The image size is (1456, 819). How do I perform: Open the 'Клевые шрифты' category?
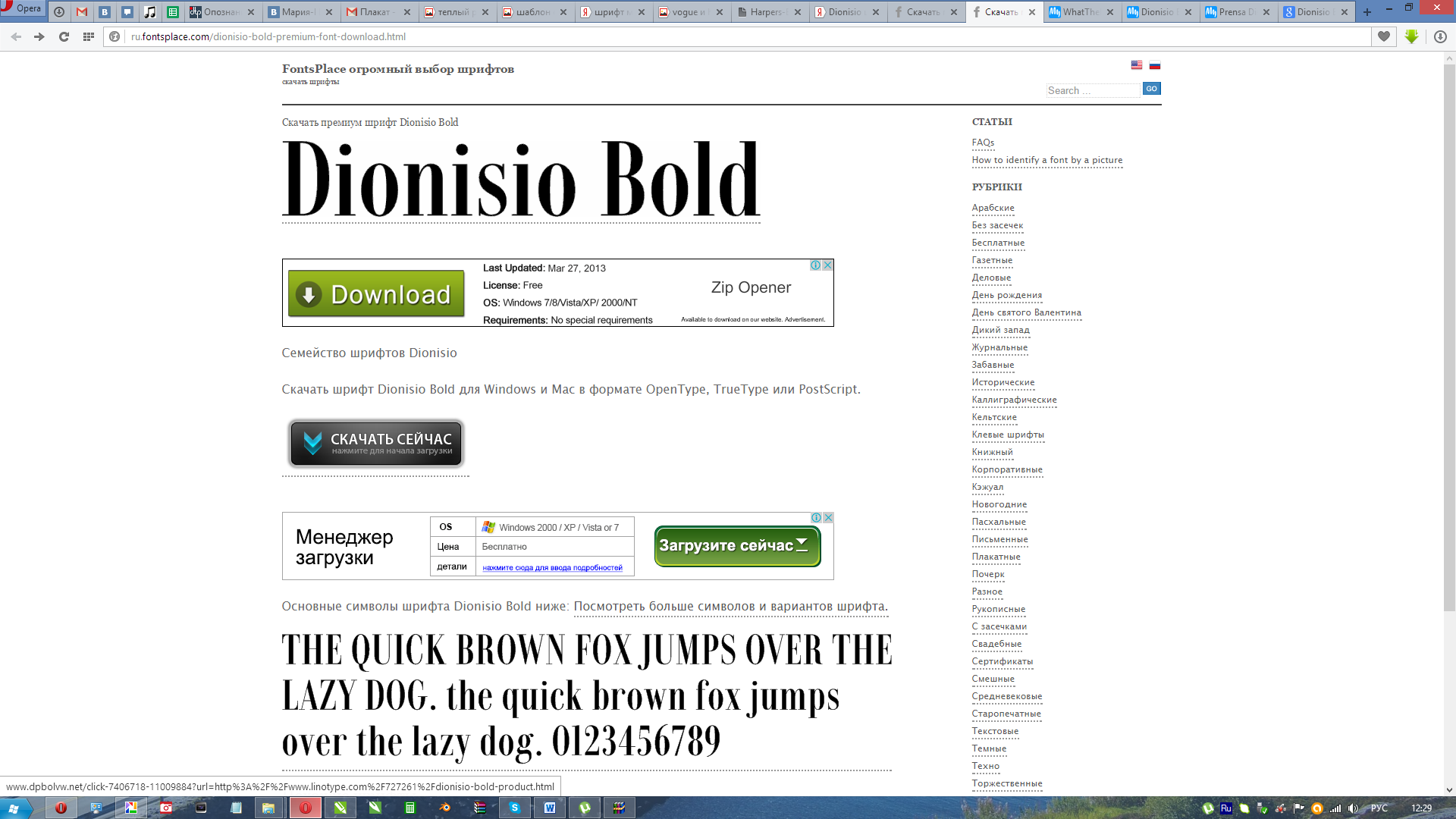pyautogui.click(x=1008, y=435)
